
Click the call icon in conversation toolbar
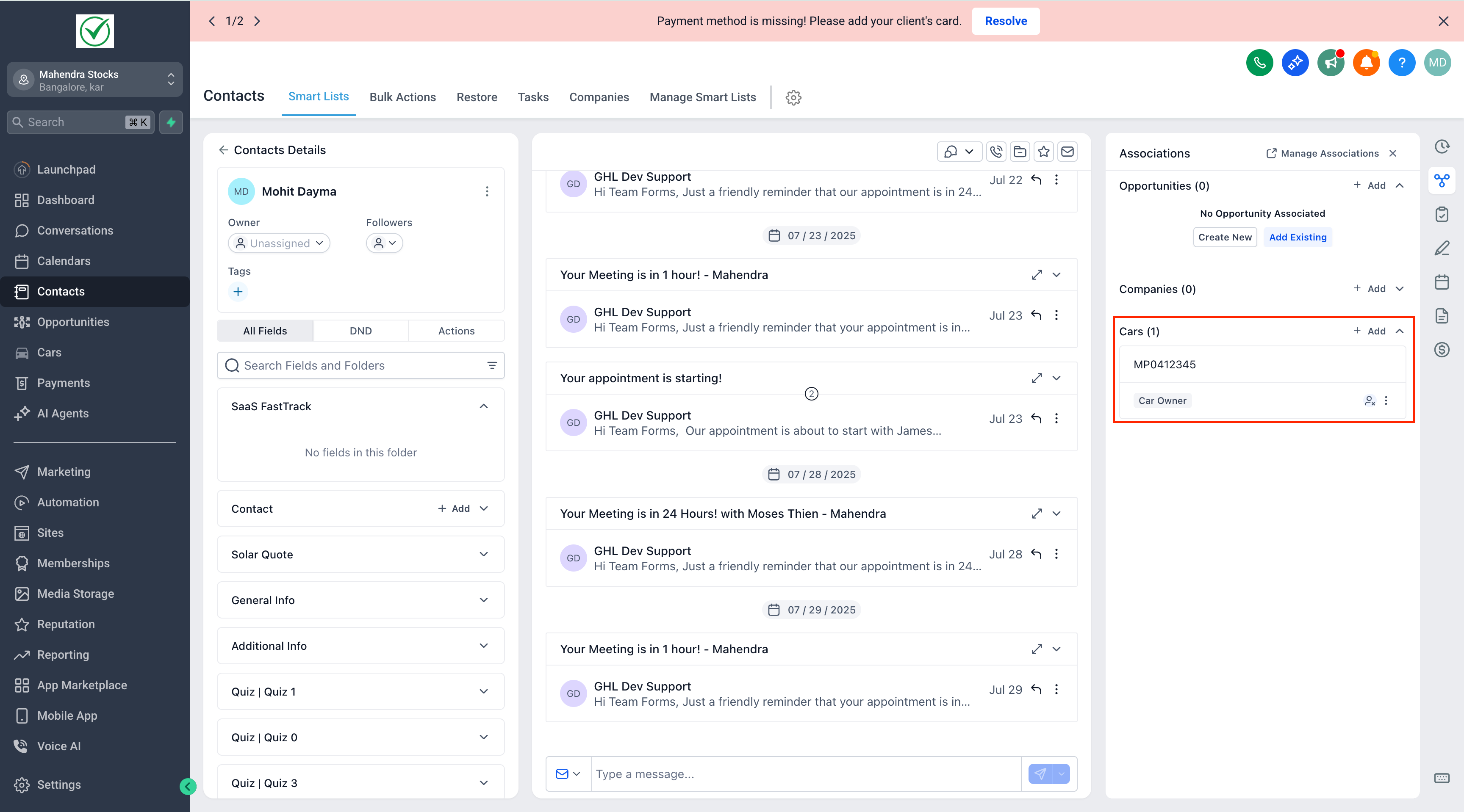click(996, 152)
